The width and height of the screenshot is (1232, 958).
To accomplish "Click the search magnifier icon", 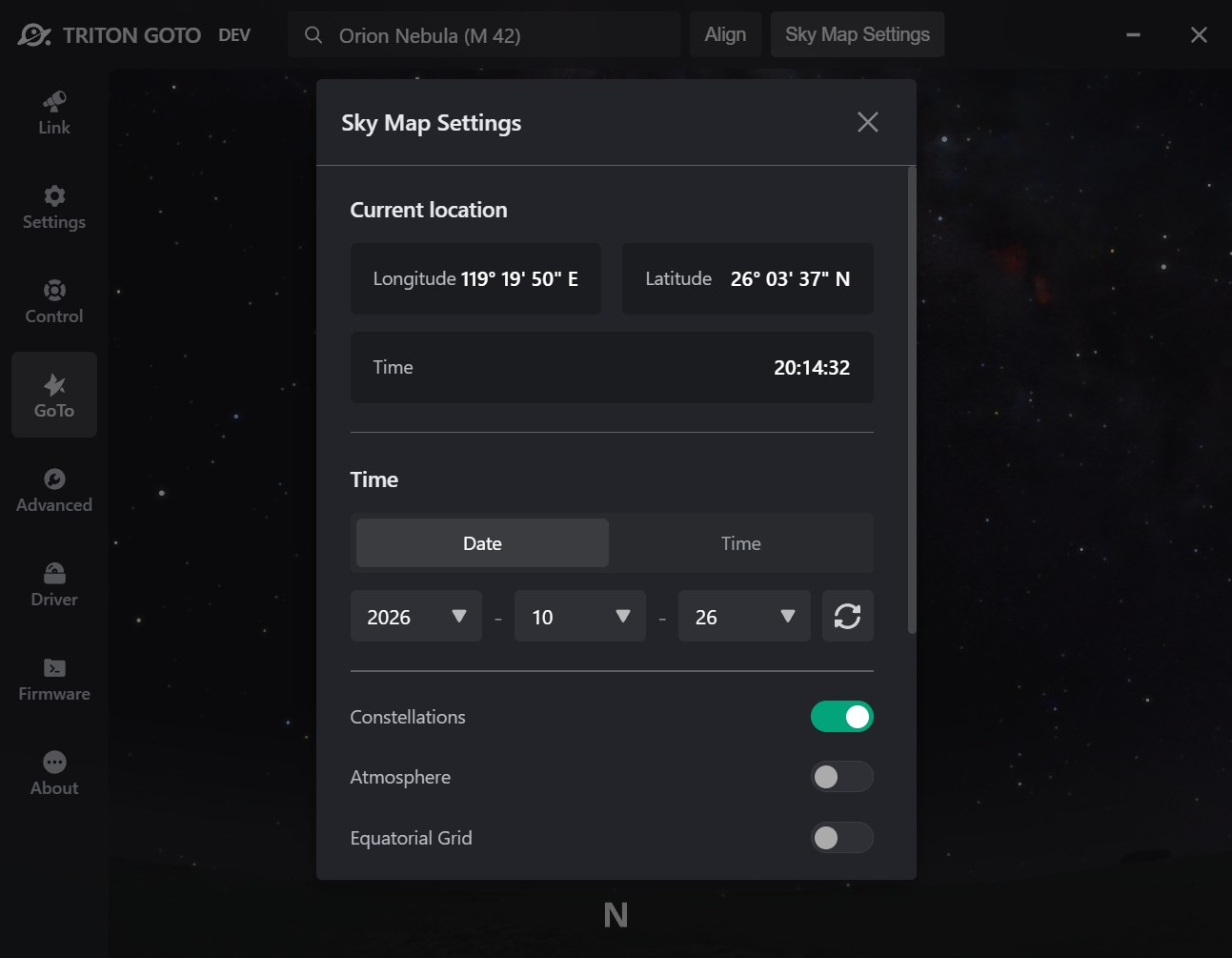I will [x=313, y=35].
